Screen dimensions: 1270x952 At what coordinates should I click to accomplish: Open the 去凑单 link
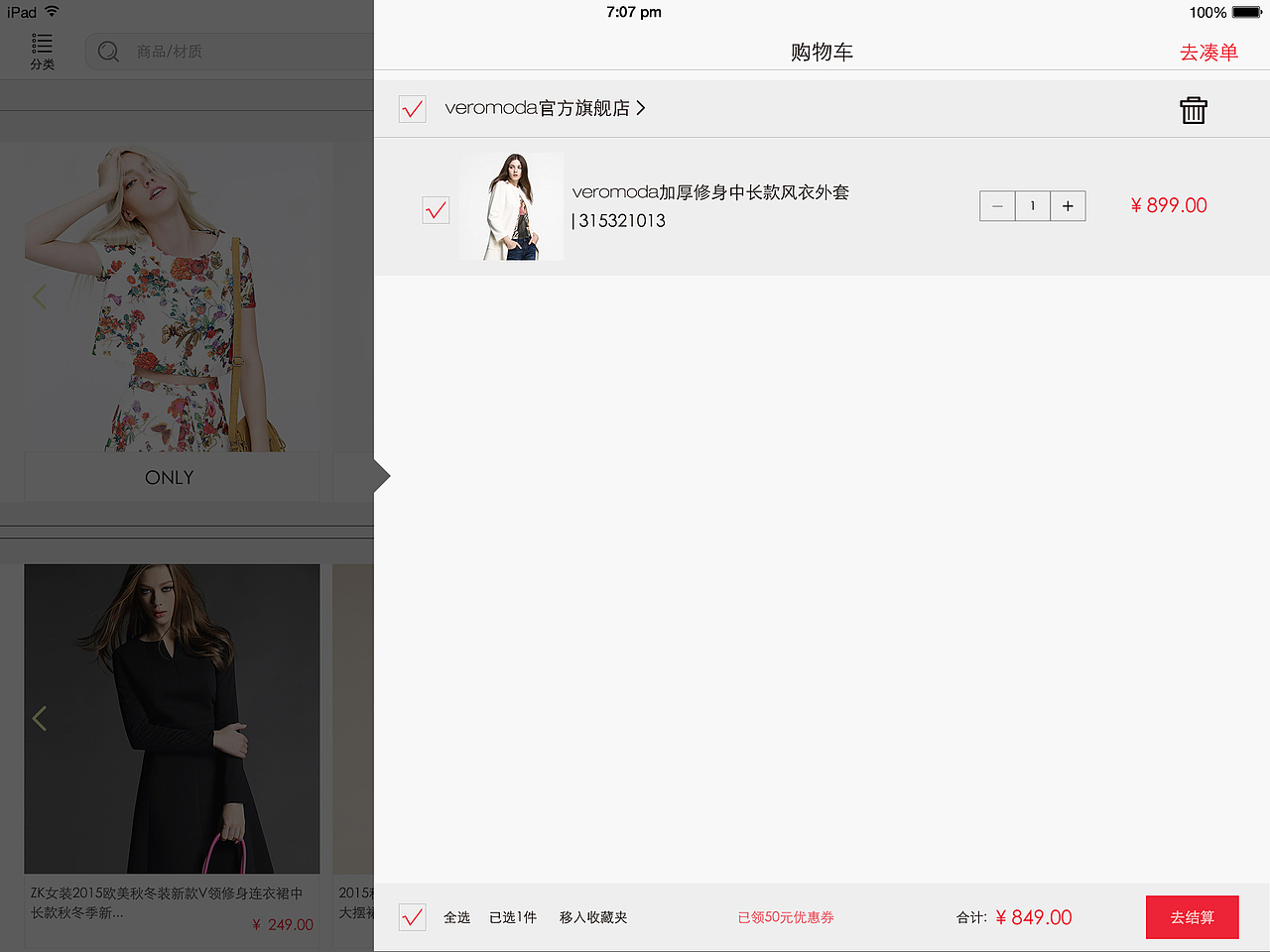click(1208, 53)
